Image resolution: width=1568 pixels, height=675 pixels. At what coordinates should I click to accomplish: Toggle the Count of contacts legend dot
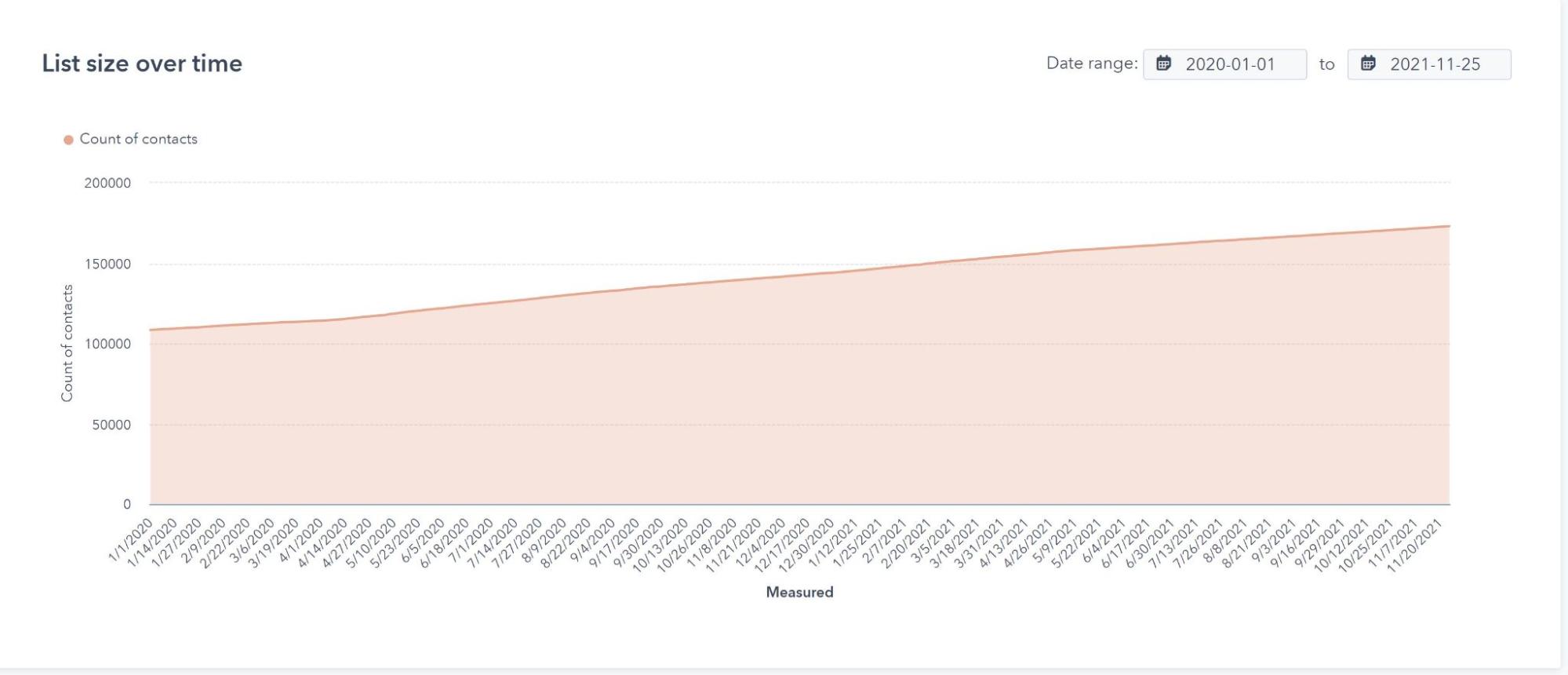[68, 140]
